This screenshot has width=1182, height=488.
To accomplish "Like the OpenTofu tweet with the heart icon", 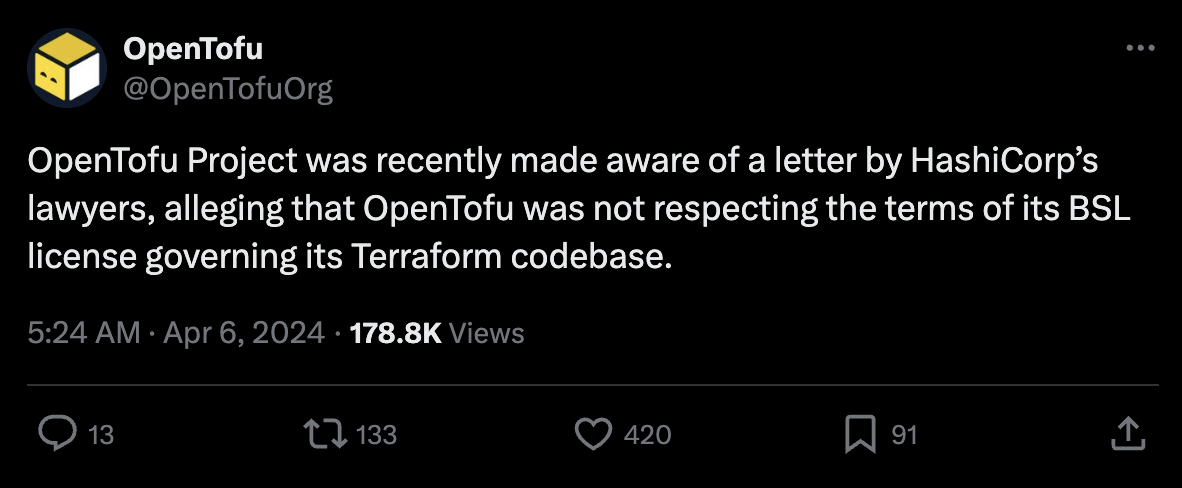I will tap(594, 434).
